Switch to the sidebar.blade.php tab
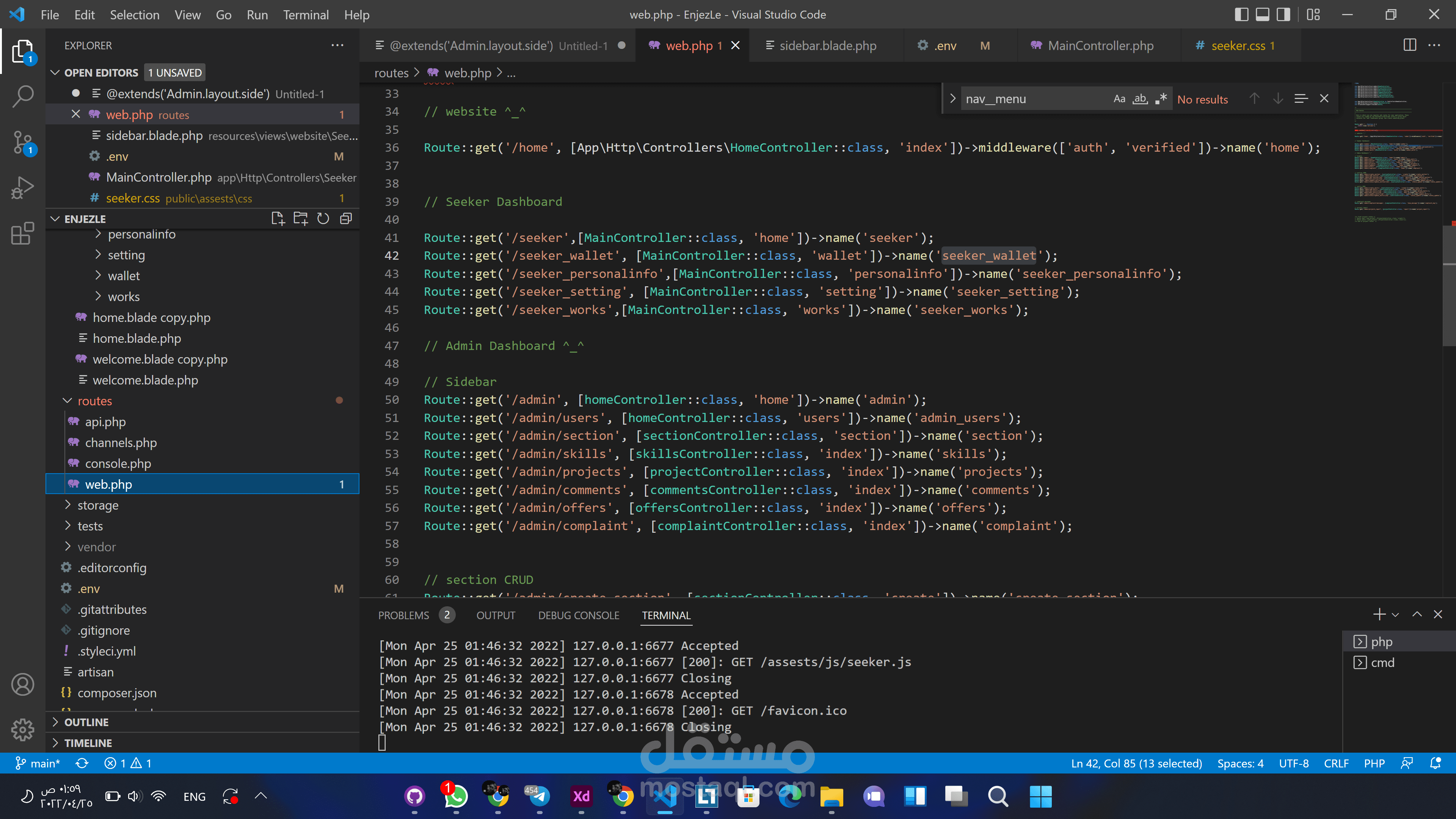 click(x=827, y=46)
